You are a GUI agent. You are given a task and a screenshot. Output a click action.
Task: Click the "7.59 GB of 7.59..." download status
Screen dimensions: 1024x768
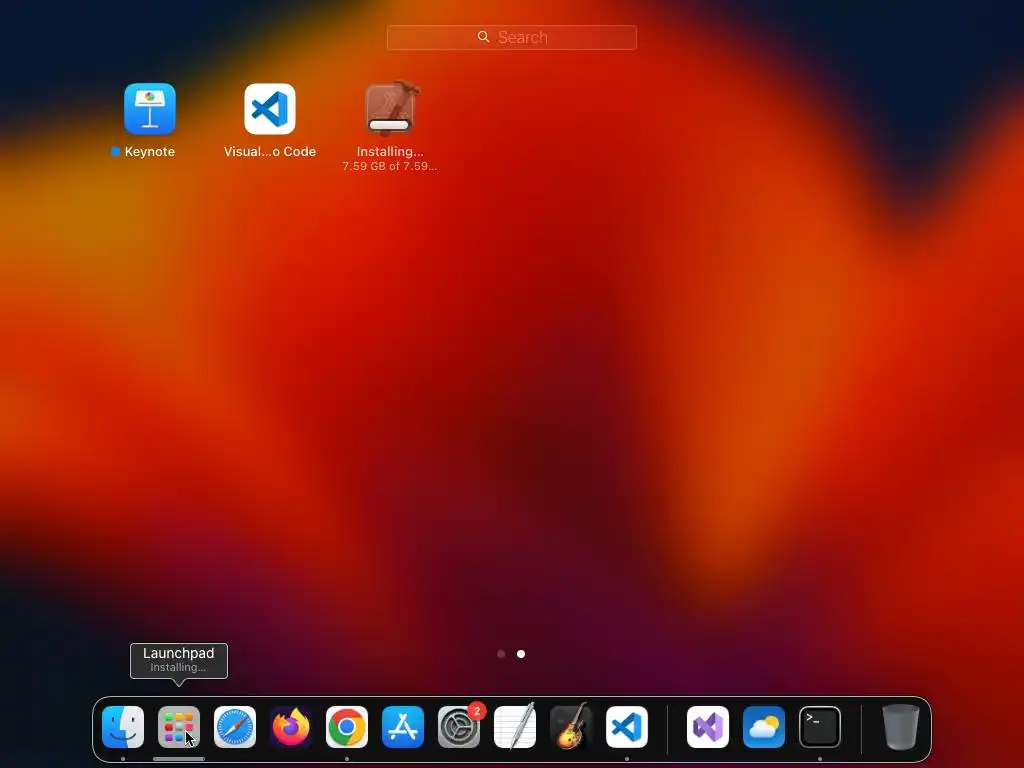pos(390,166)
